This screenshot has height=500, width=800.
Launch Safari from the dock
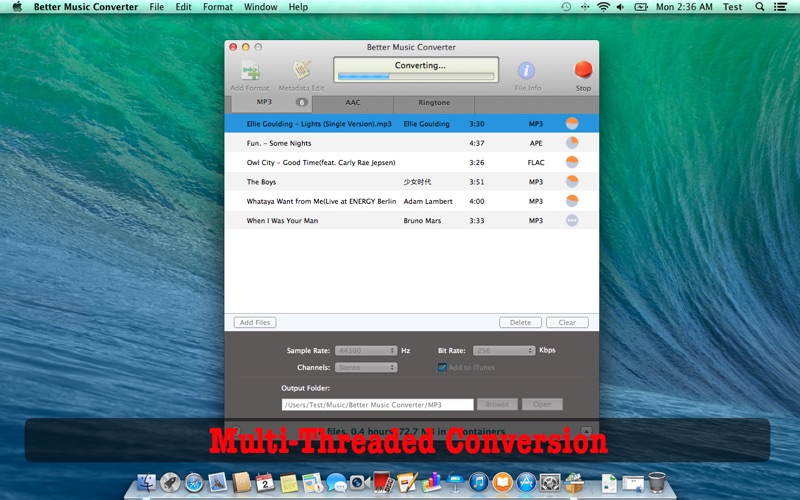point(194,482)
